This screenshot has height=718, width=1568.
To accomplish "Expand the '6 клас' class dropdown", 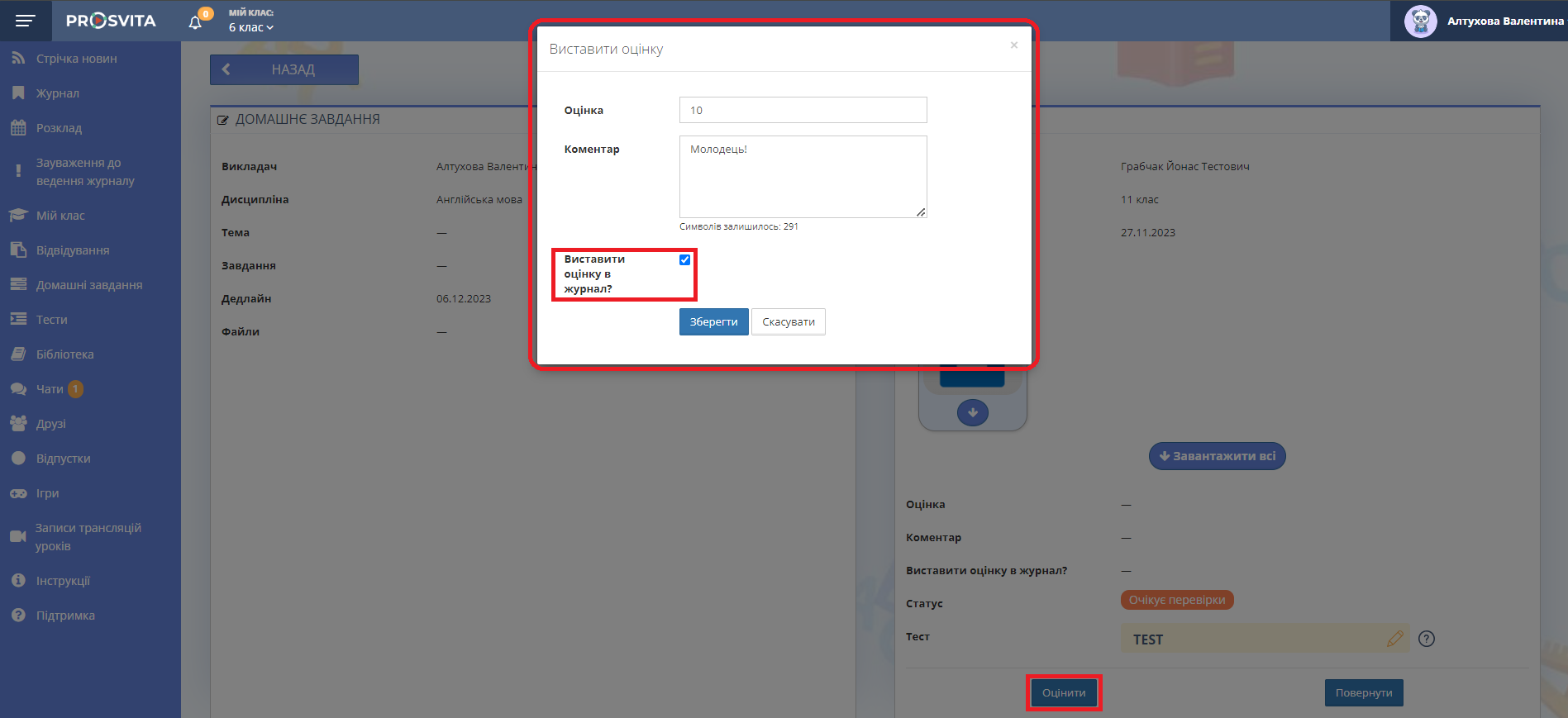I will (x=250, y=27).
